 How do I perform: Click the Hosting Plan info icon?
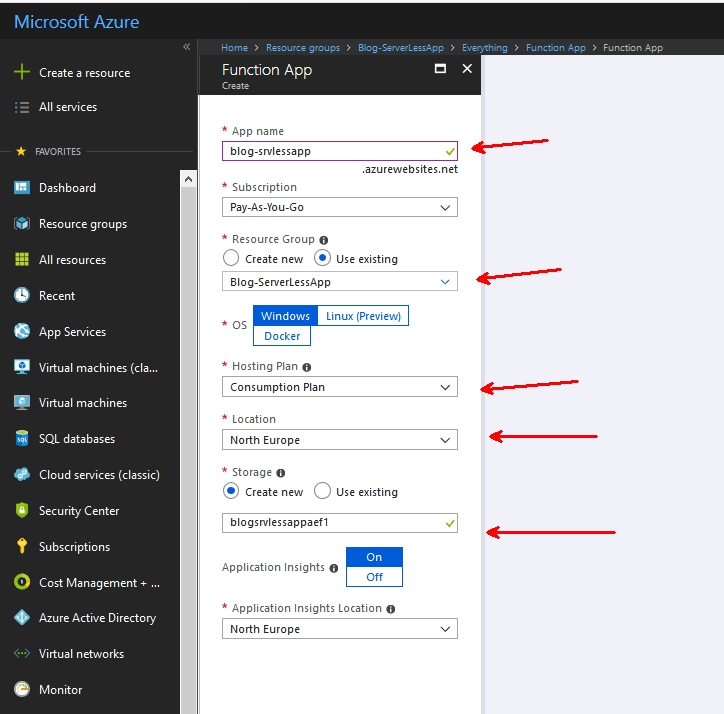(307, 367)
